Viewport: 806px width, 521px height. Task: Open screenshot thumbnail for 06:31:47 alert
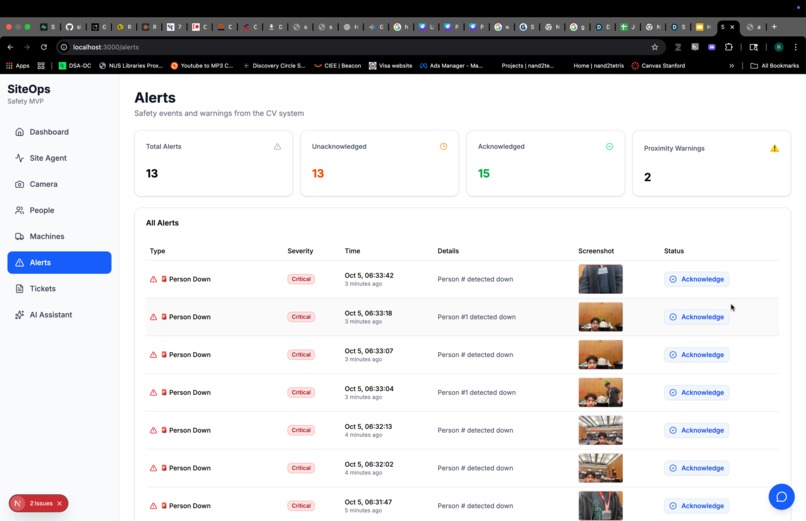tap(600, 506)
